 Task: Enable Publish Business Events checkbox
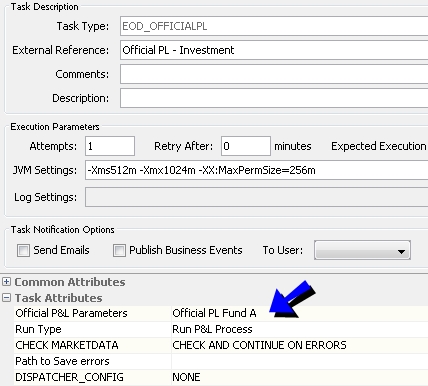tap(119, 250)
